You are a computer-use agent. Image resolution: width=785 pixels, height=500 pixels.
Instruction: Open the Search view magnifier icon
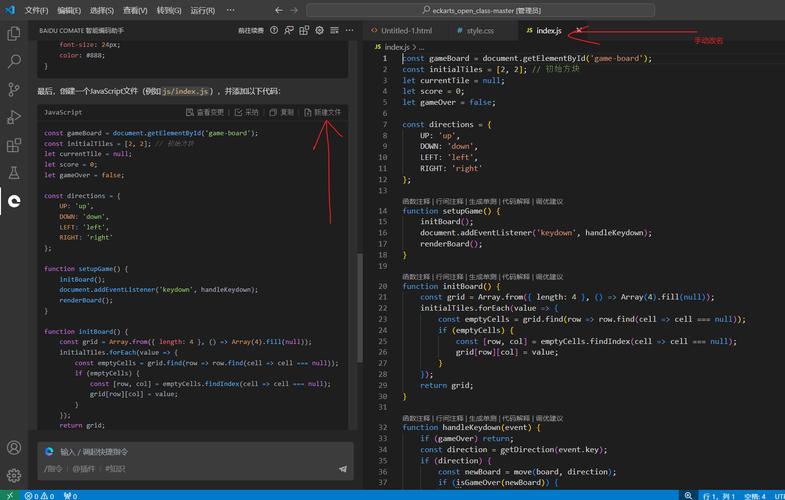tap(14, 62)
